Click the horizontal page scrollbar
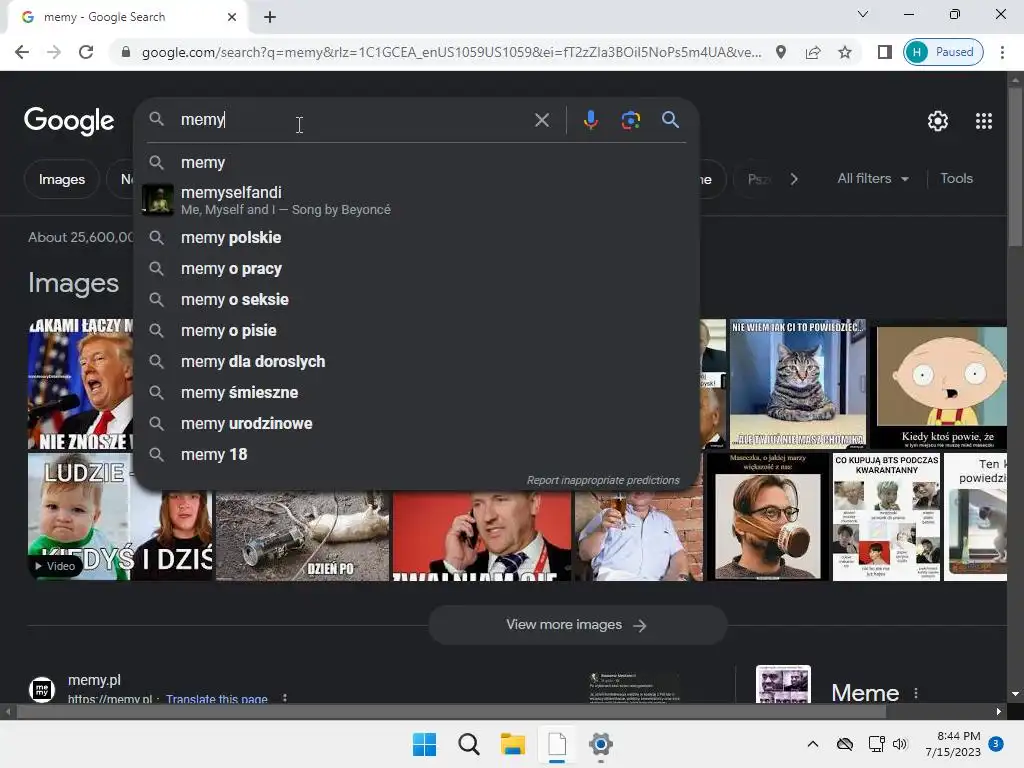1024x768 pixels. [x=451, y=711]
